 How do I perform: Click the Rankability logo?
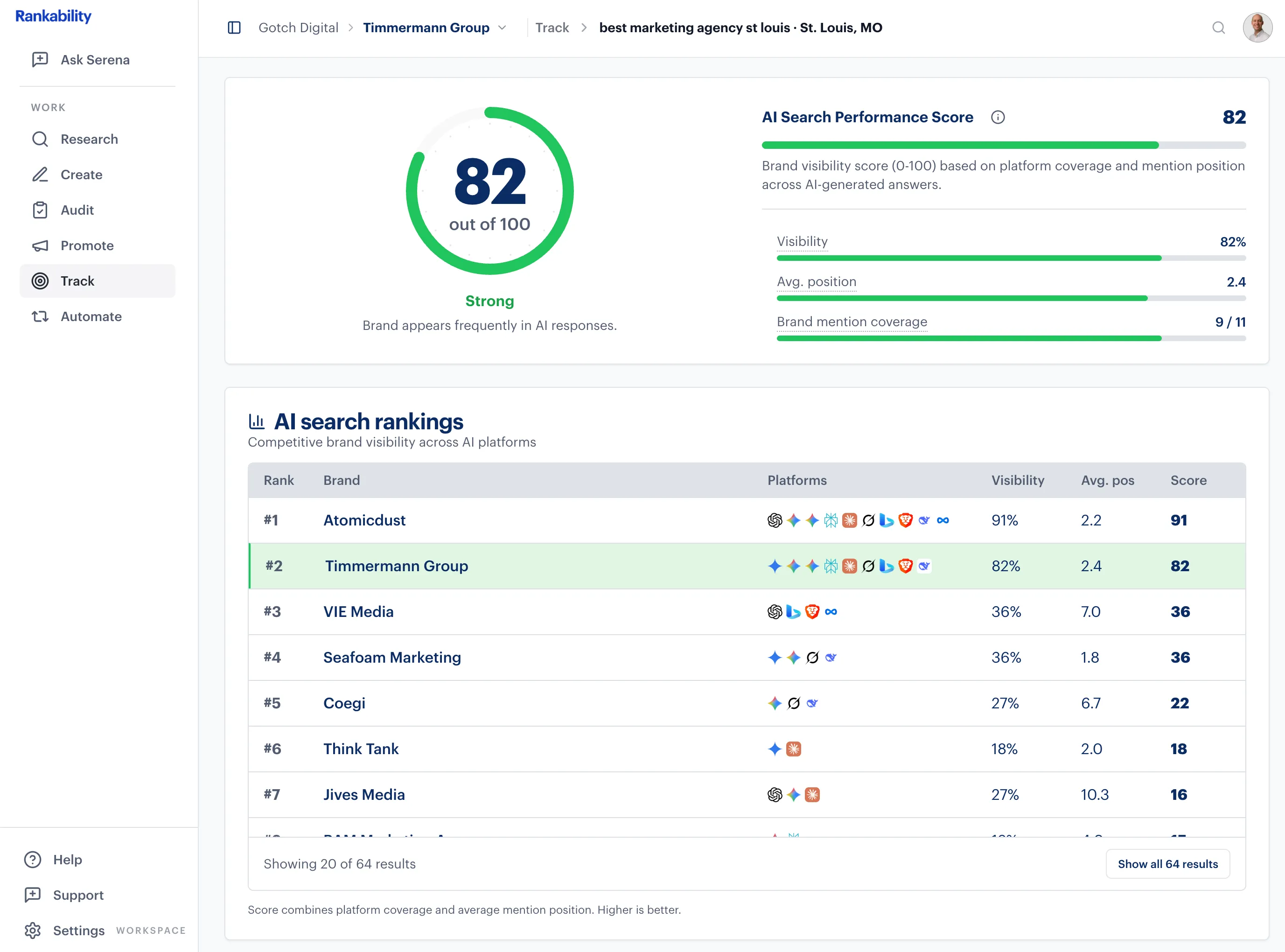(x=53, y=16)
